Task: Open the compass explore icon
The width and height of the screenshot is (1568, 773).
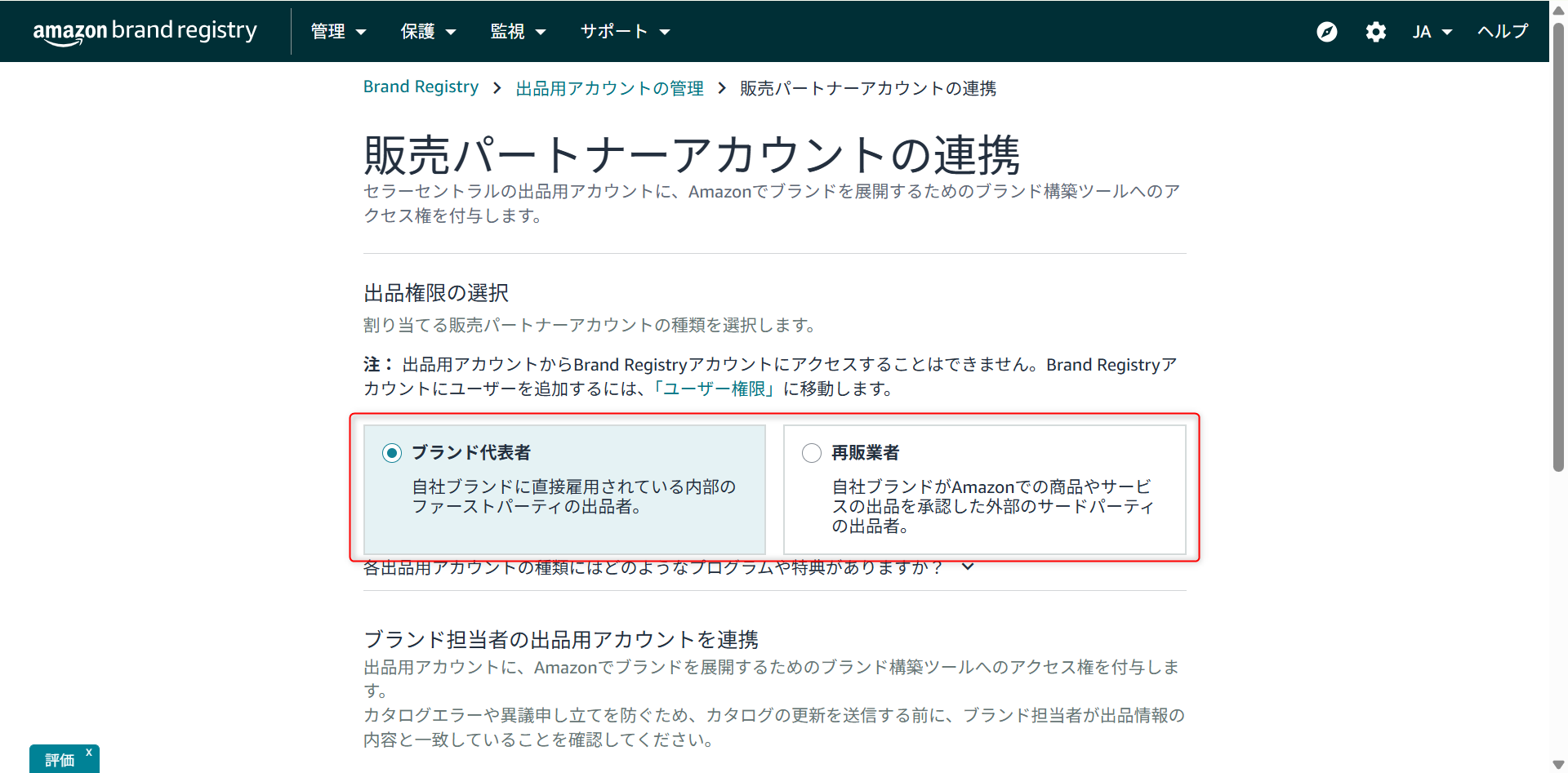Action: click(1327, 32)
